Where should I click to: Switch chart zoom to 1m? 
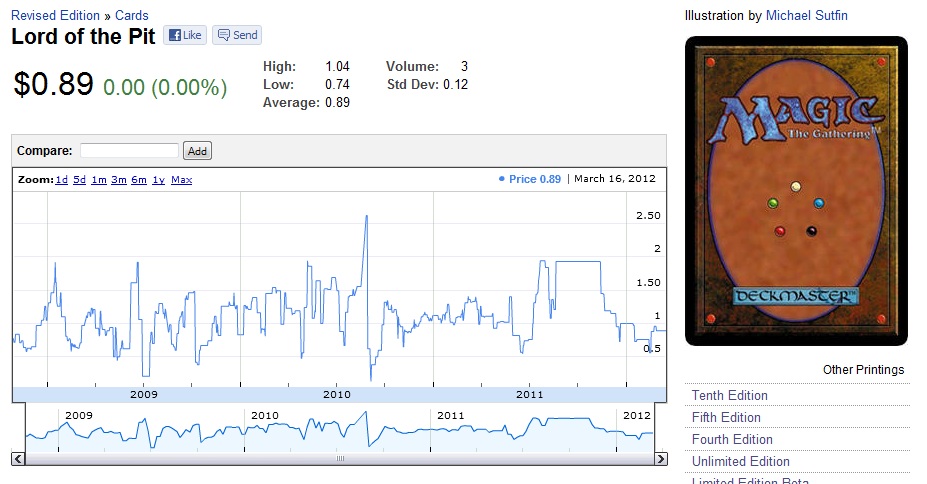(99, 180)
